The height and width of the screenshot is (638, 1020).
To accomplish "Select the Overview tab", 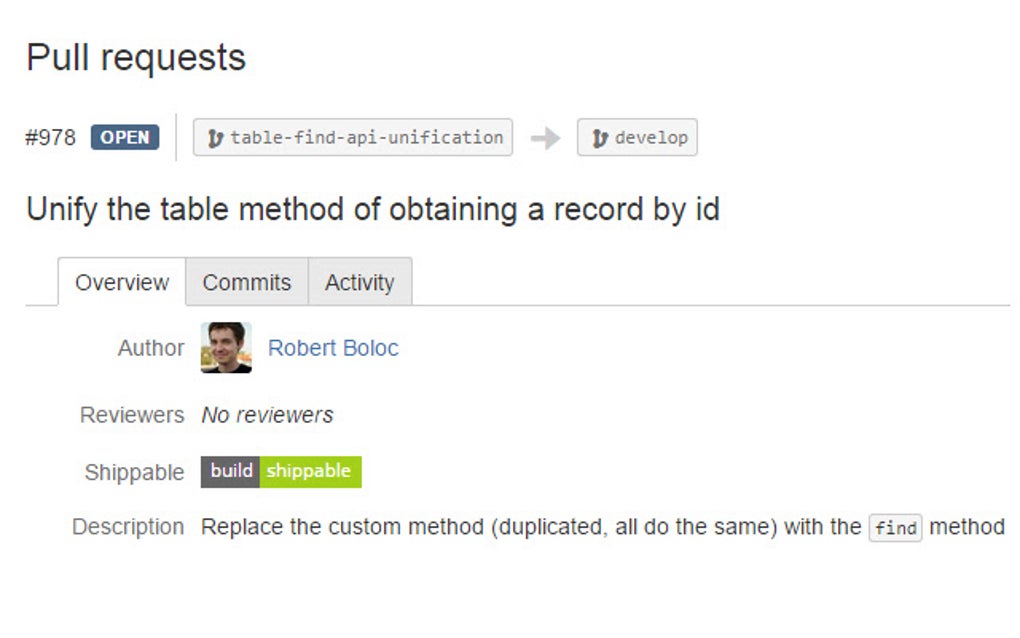I will (120, 282).
